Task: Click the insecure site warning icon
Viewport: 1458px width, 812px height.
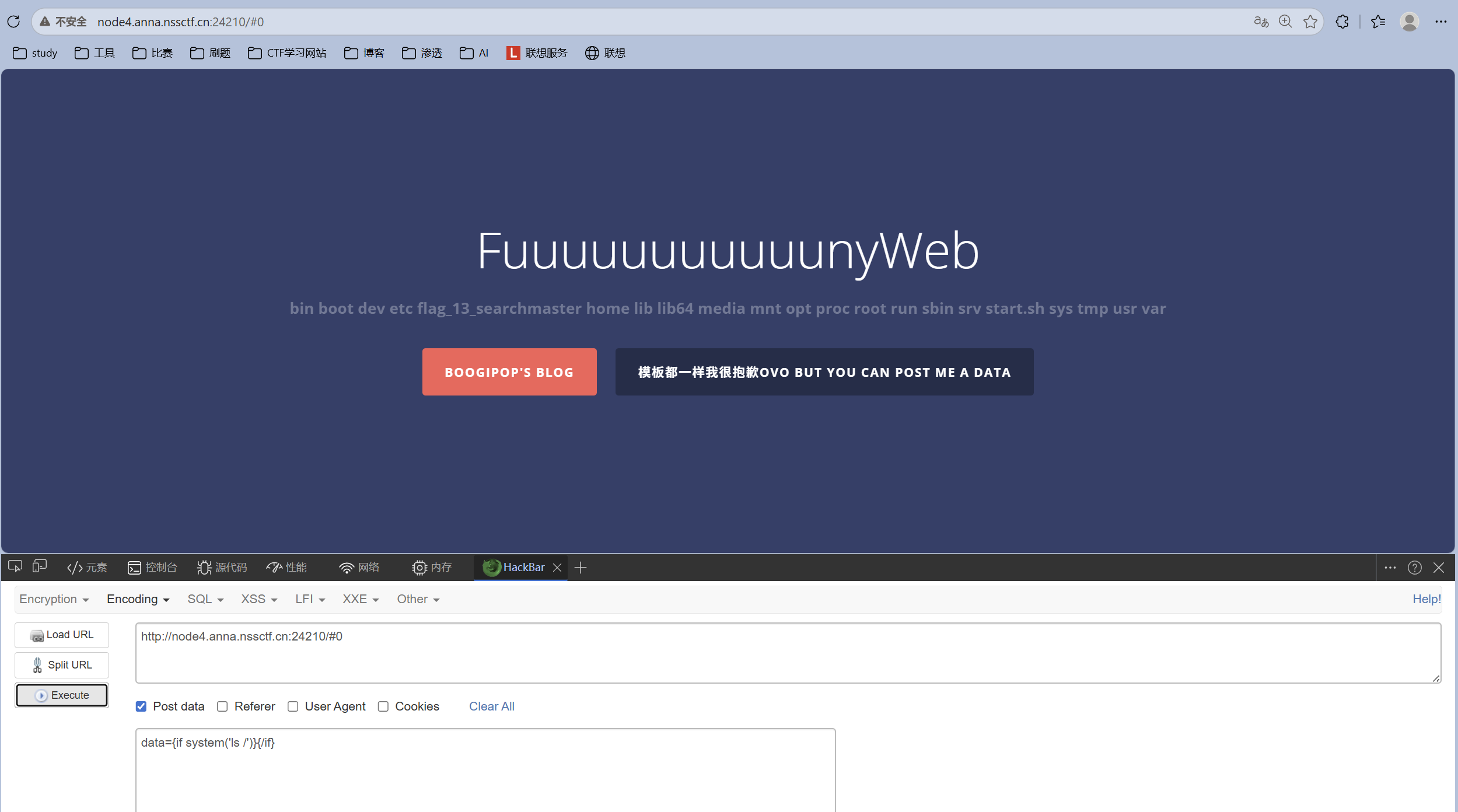Action: pos(44,22)
